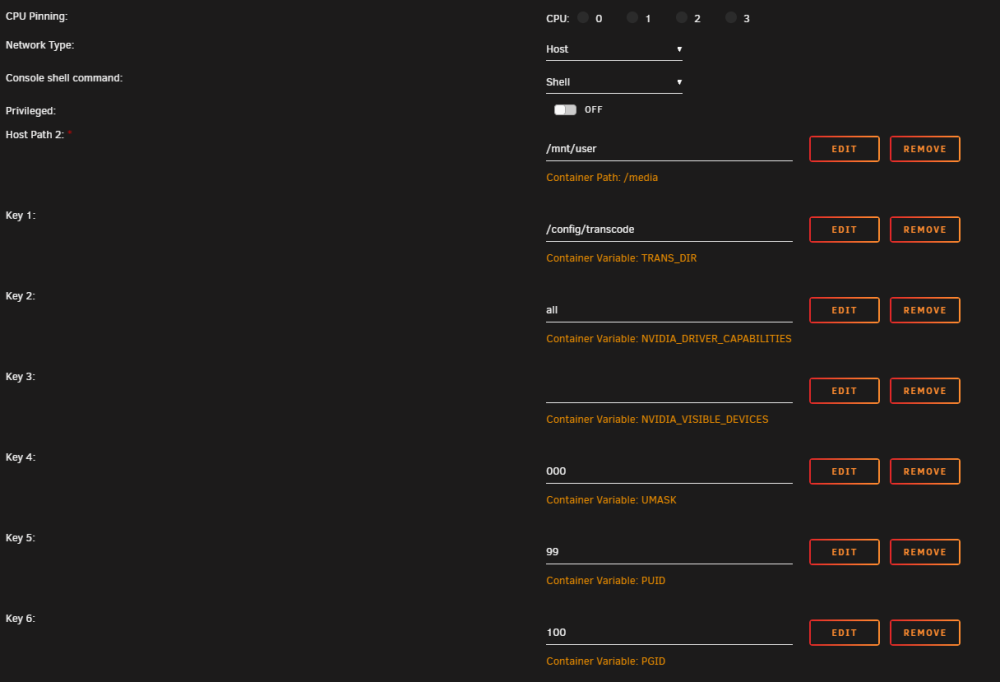Click 'Container Variable: NVIDIA_DRIVER_CAPABILITIES' text
This screenshot has height=682, width=1000.
coord(668,339)
